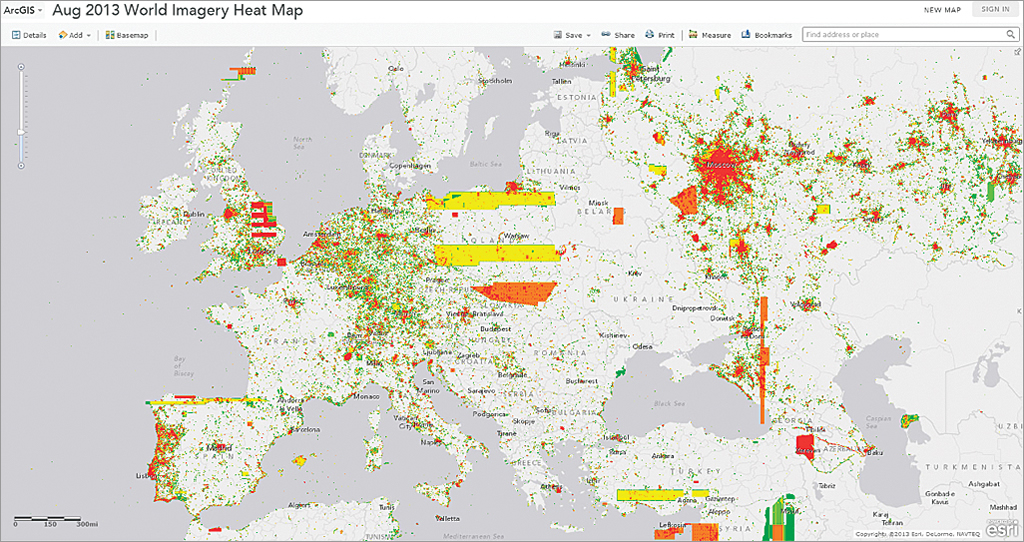Click the Minsk city label
This screenshot has width=1024, height=542.
(598, 202)
